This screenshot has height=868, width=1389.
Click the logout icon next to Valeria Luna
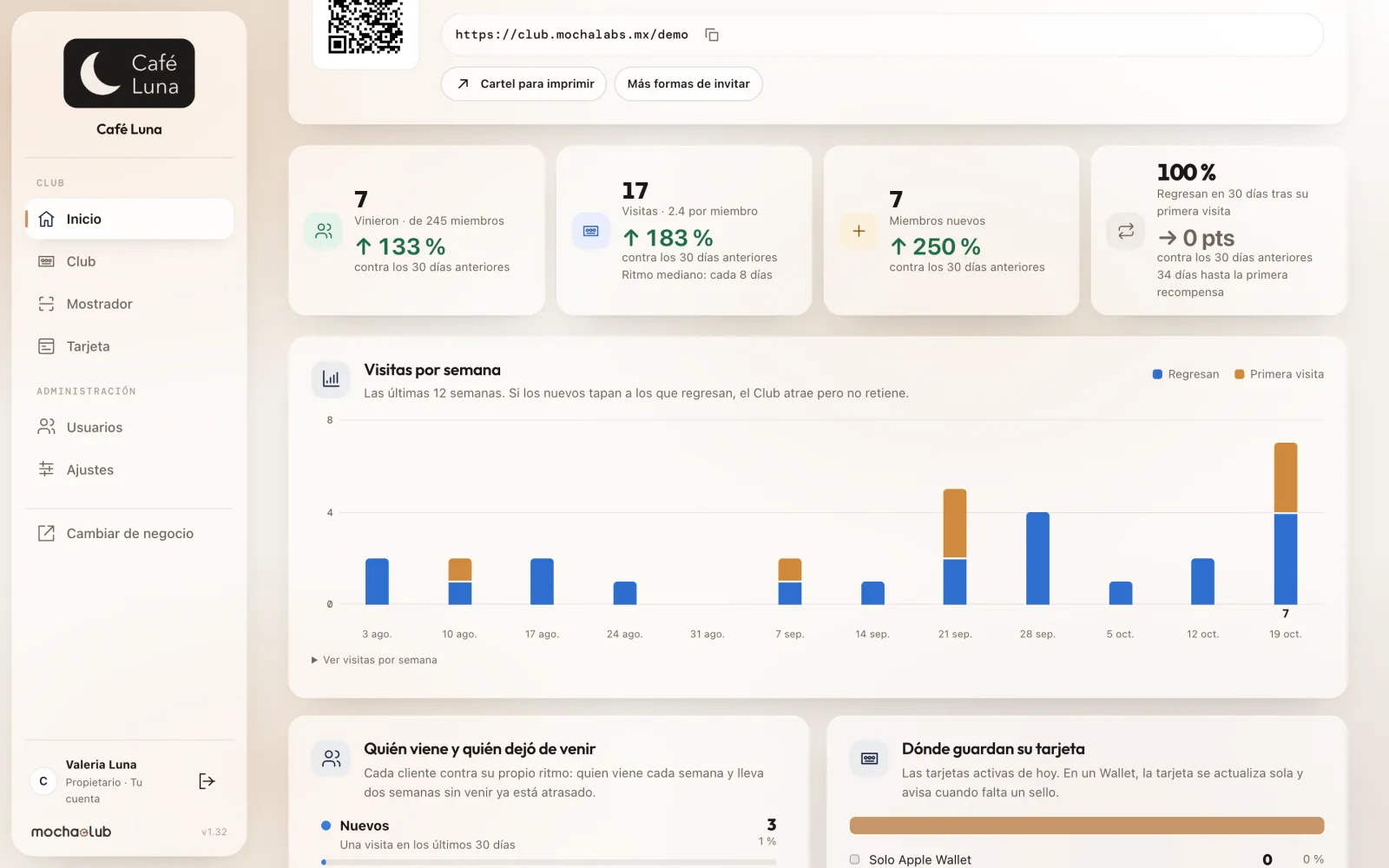pos(207,781)
